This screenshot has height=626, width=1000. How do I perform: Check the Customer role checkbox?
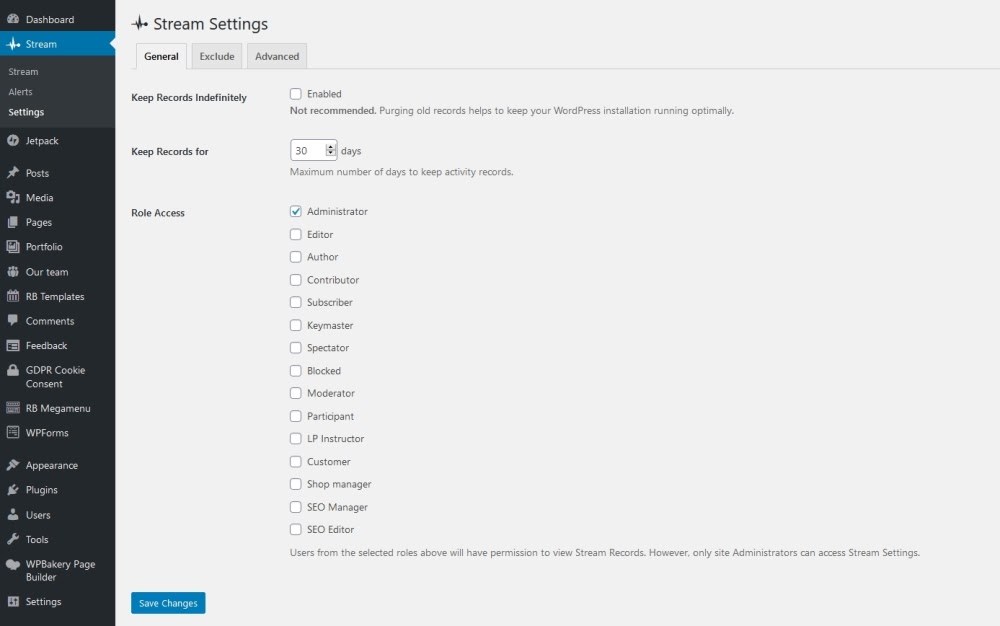(x=295, y=462)
